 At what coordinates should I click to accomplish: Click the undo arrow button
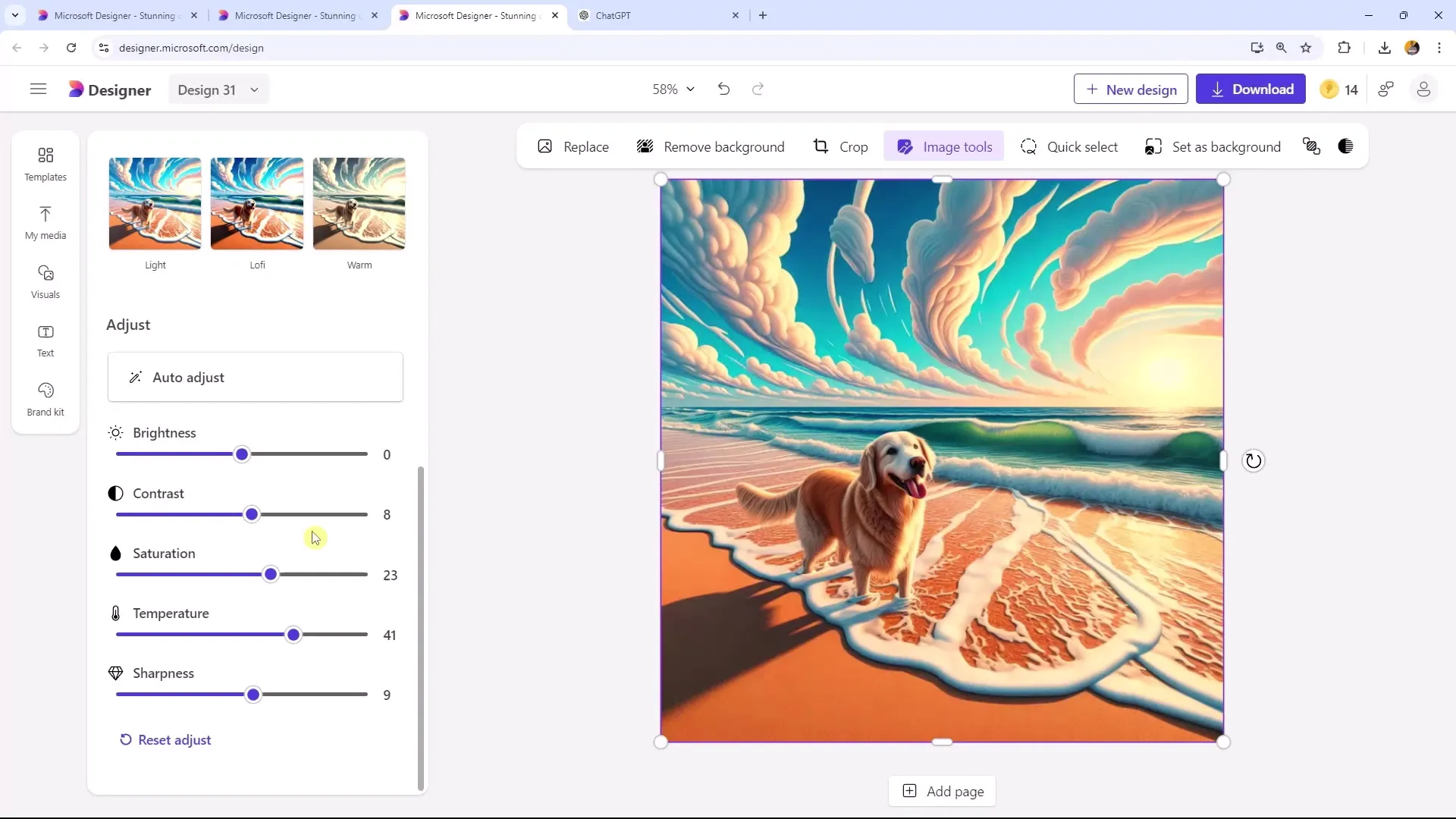(724, 89)
